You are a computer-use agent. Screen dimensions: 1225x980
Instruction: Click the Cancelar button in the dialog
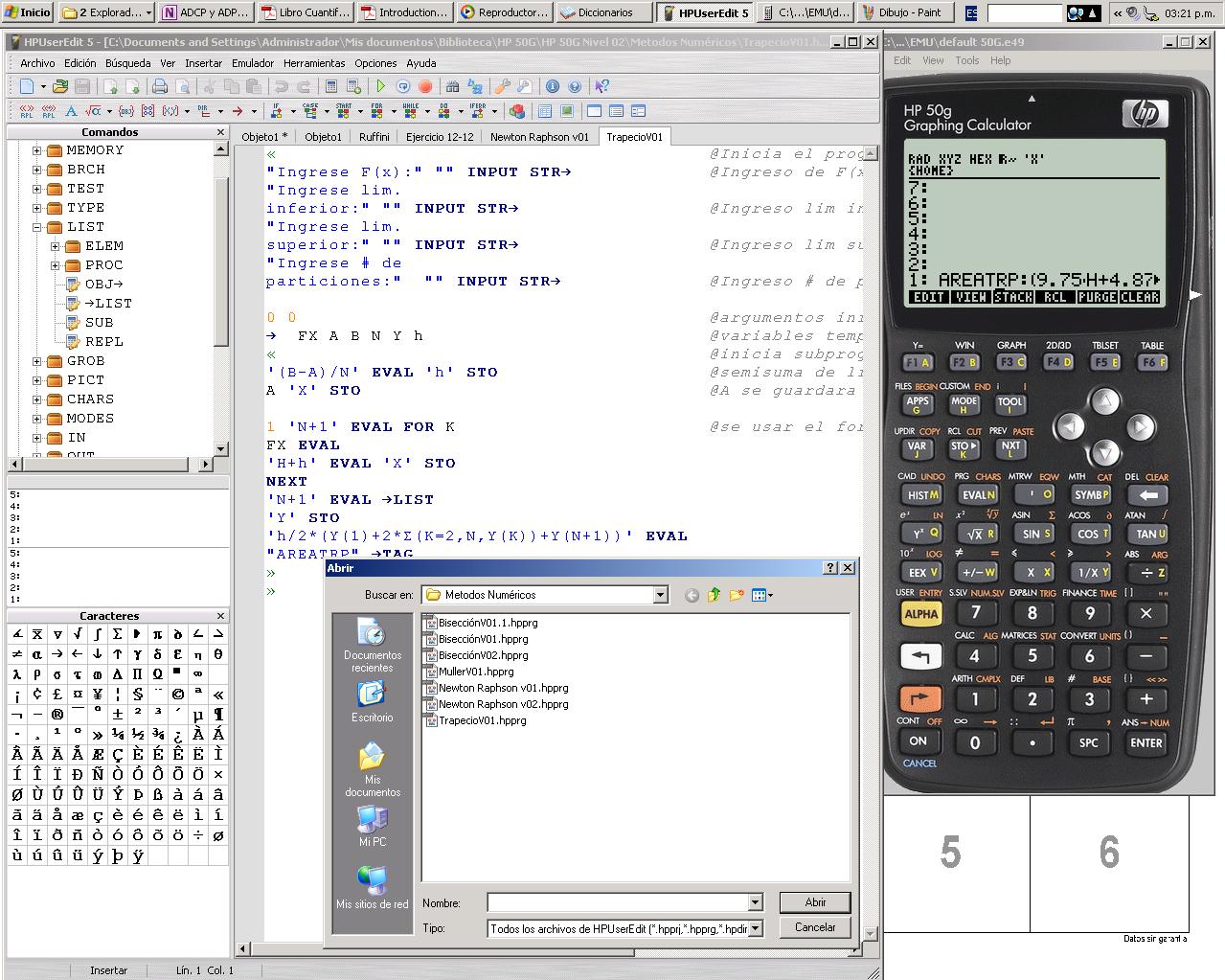(x=815, y=927)
